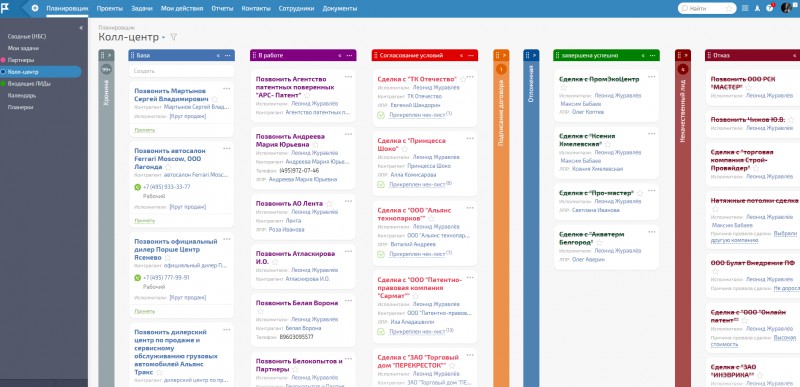The height and width of the screenshot is (387, 800).
Task: Select Партнеры with pink dot in sidebar
Action: coord(20,60)
